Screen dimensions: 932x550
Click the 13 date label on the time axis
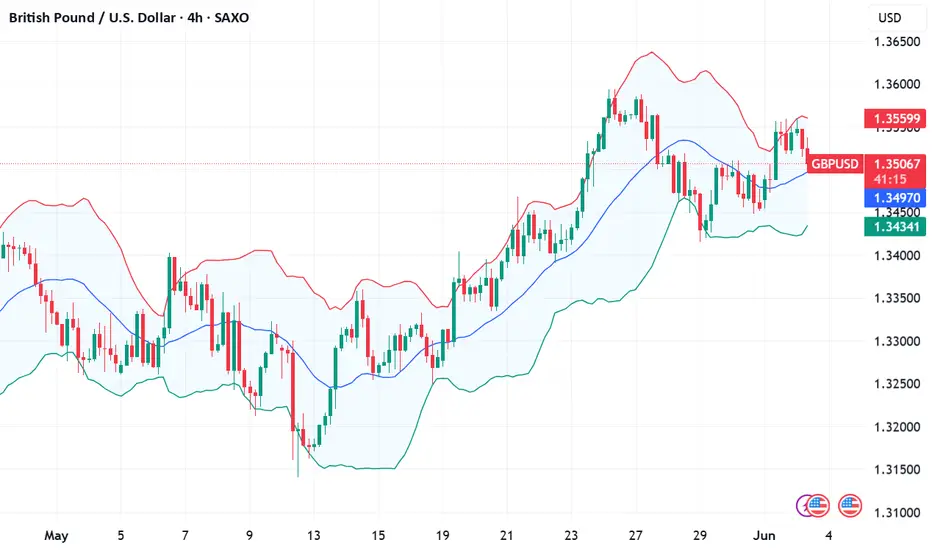pos(313,536)
